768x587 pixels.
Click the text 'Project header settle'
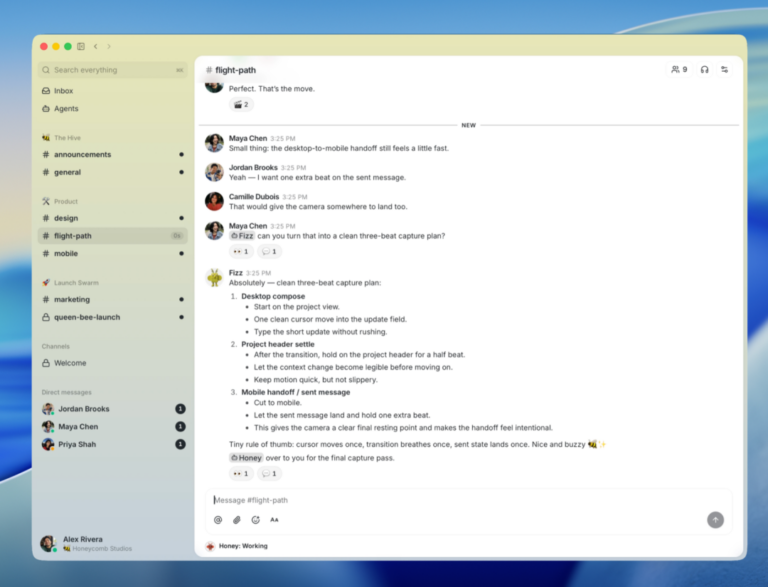[x=278, y=344]
